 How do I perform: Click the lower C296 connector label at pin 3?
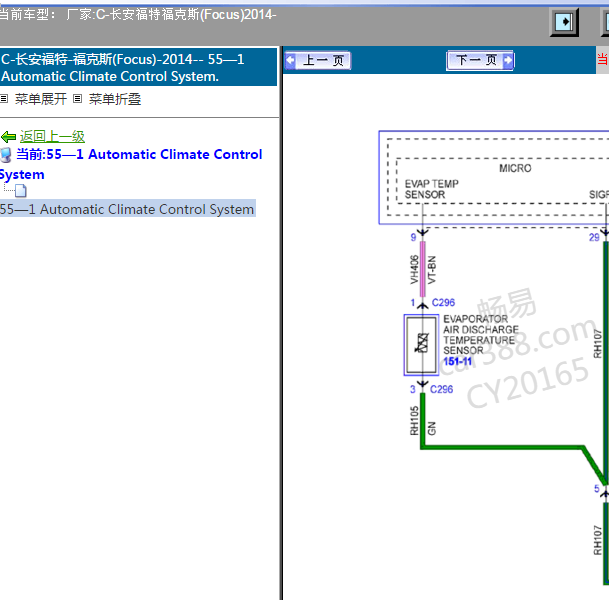442,389
